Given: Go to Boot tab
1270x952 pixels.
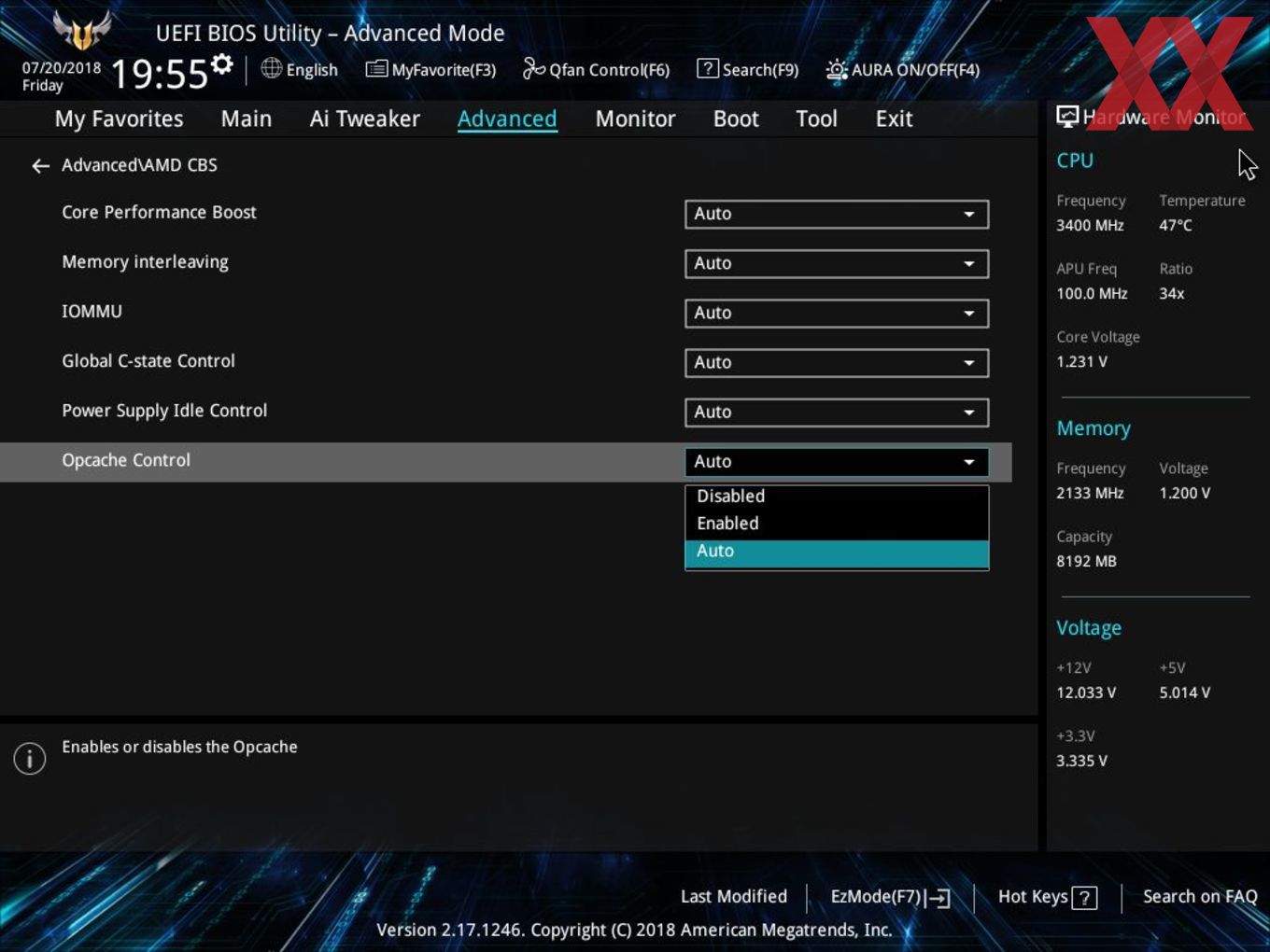Looking at the screenshot, I should point(736,119).
